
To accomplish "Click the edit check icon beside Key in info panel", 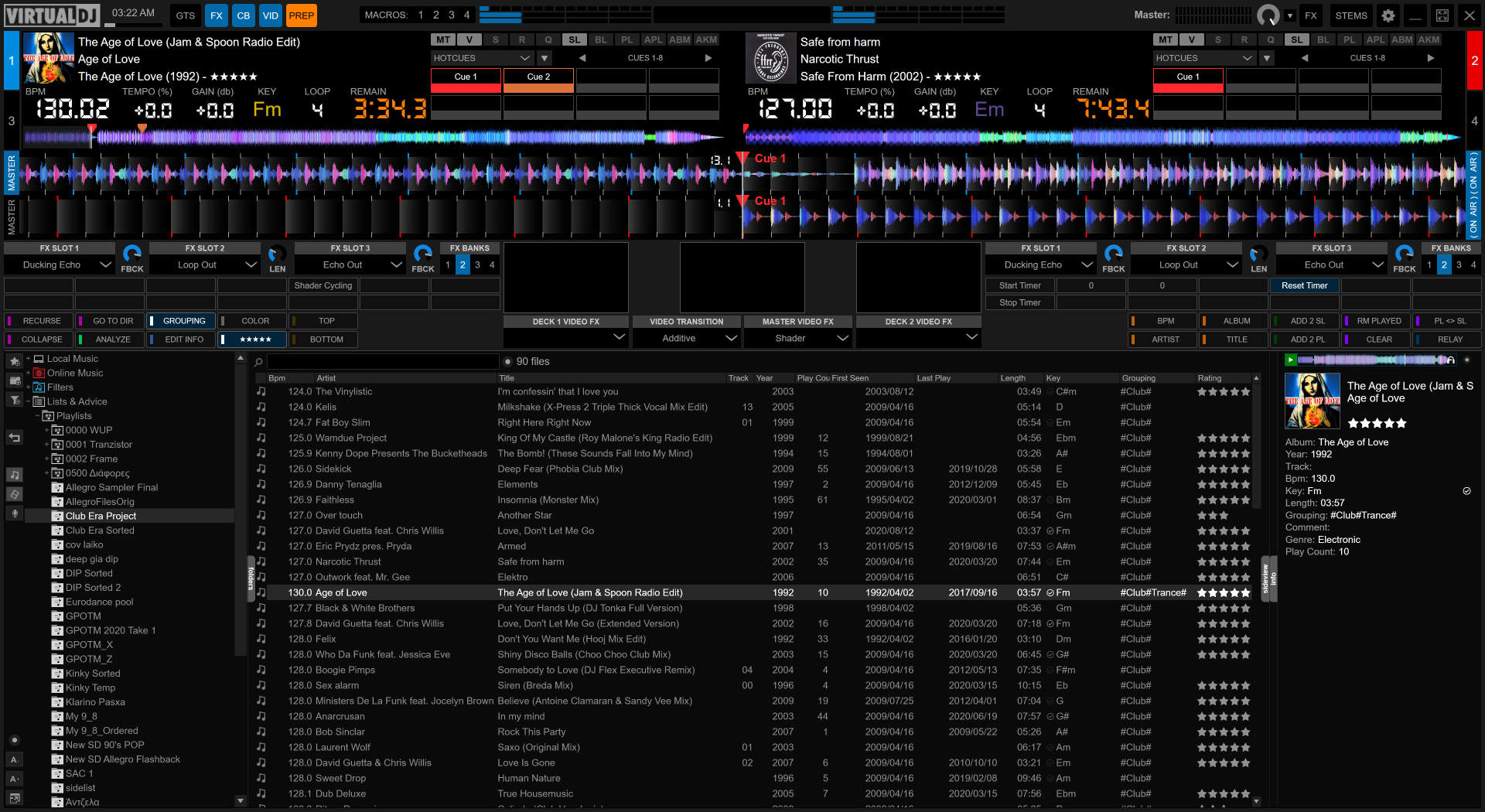I will [x=1466, y=491].
